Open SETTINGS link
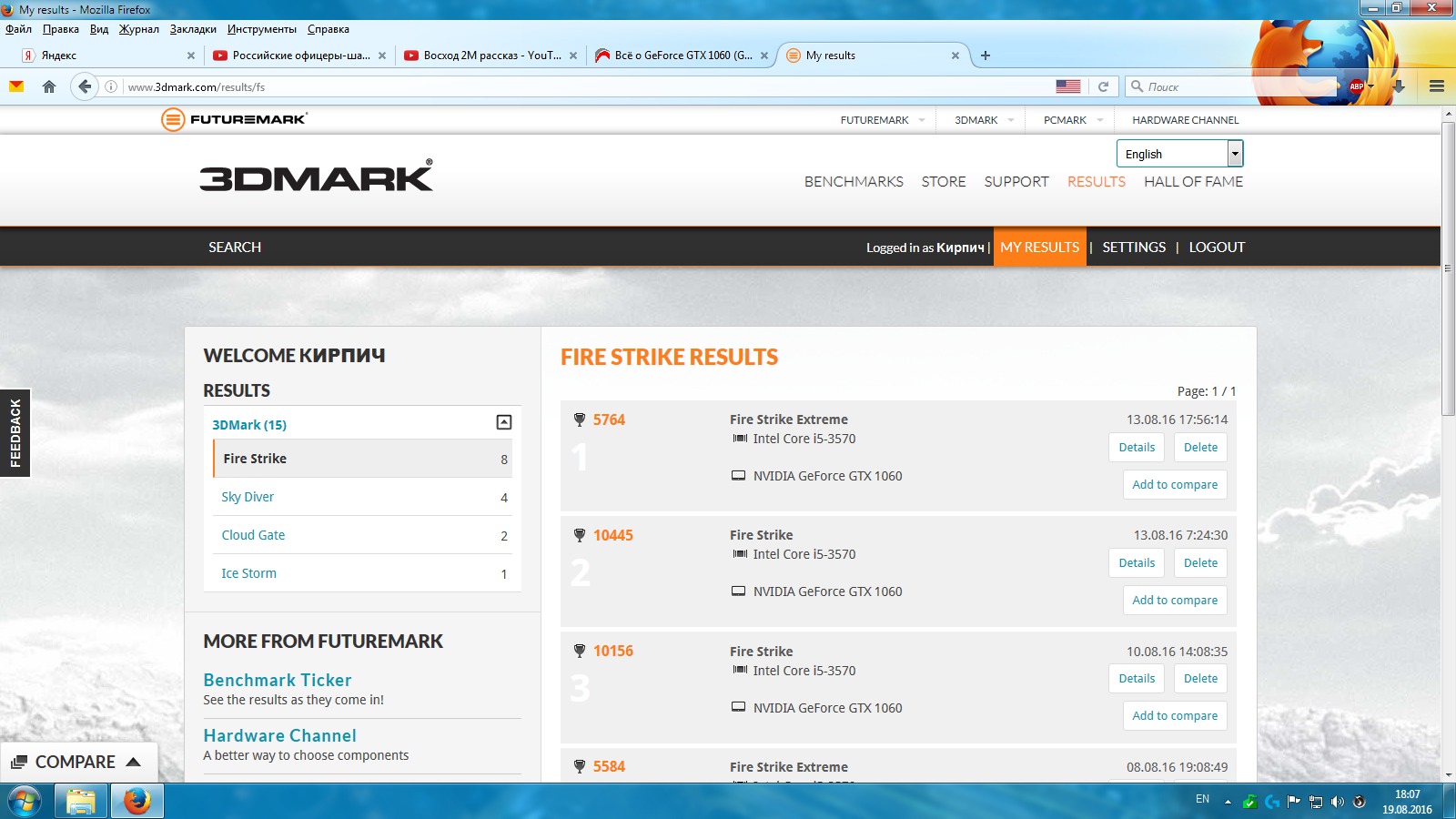 click(x=1134, y=247)
